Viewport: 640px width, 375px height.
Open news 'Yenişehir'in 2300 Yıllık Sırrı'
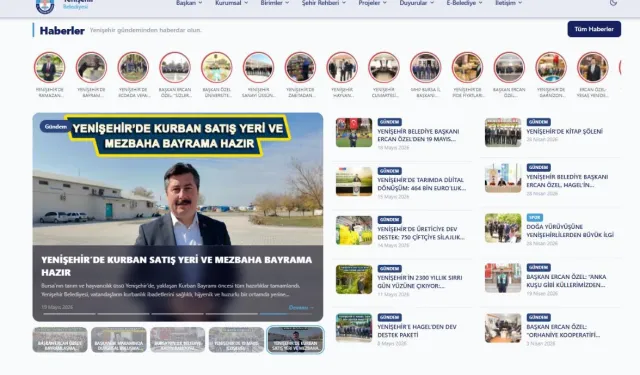coord(420,282)
